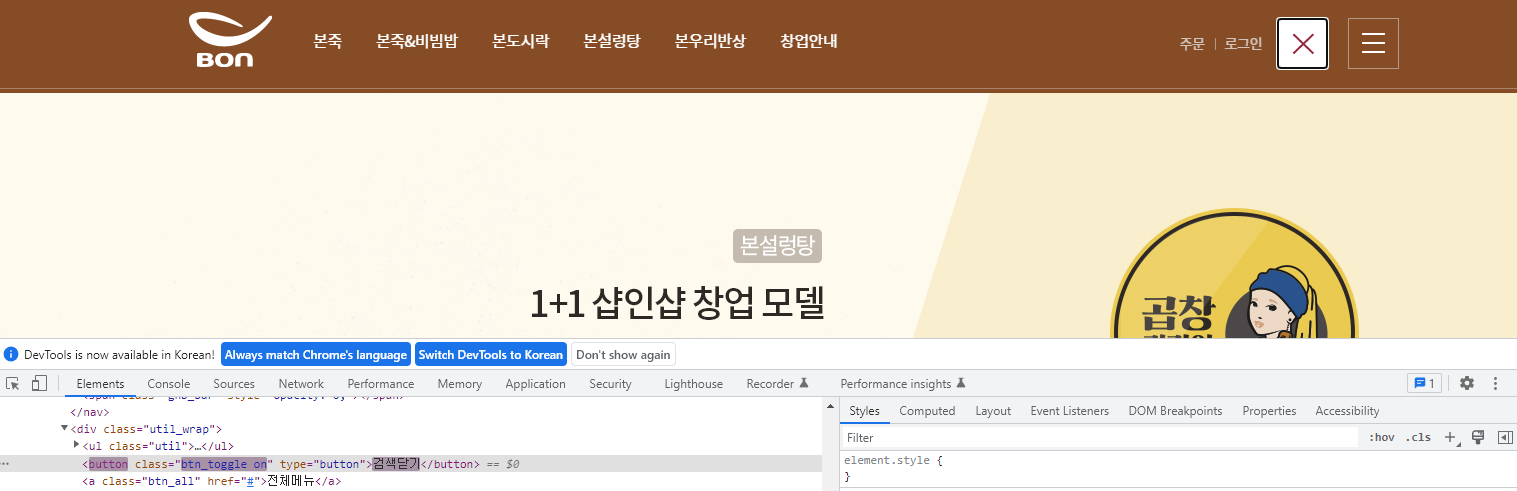Select the Accessibility sidebar tab
The image size is (1517, 491).
pyautogui.click(x=1347, y=410)
